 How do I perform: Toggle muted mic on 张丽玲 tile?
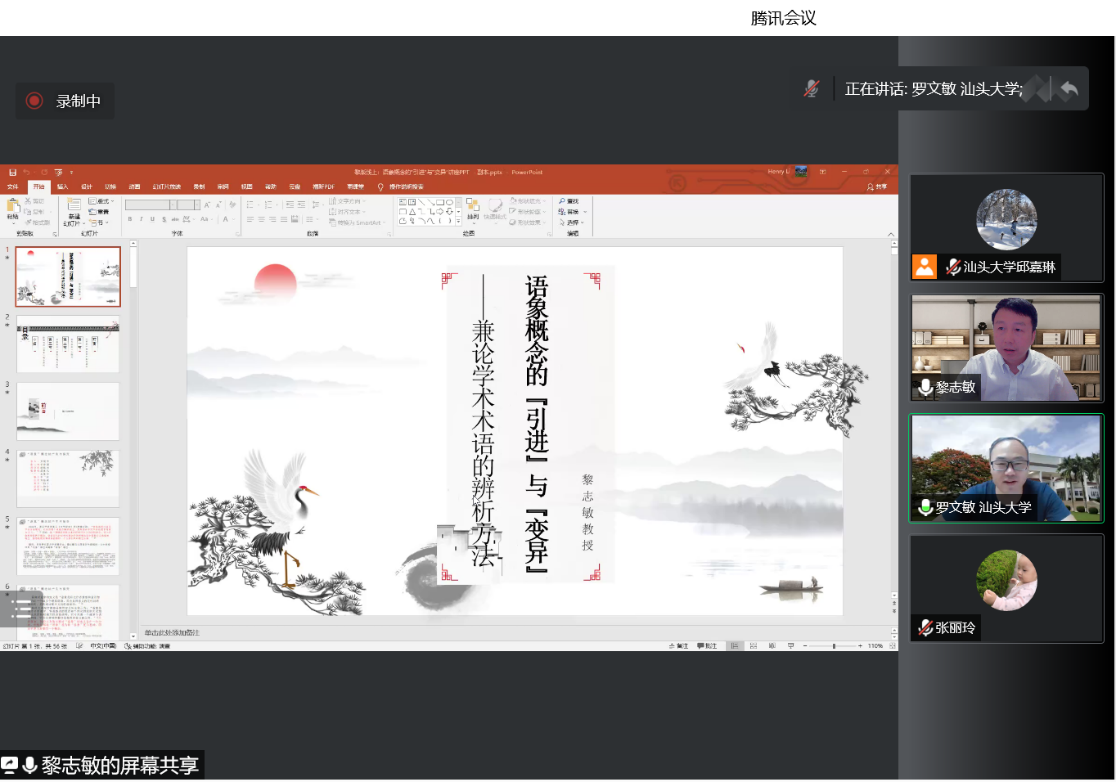coord(925,628)
